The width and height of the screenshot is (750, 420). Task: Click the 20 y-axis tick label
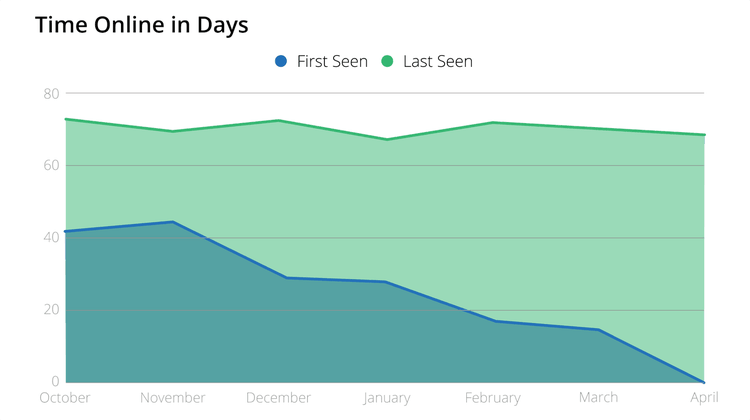[50, 310]
